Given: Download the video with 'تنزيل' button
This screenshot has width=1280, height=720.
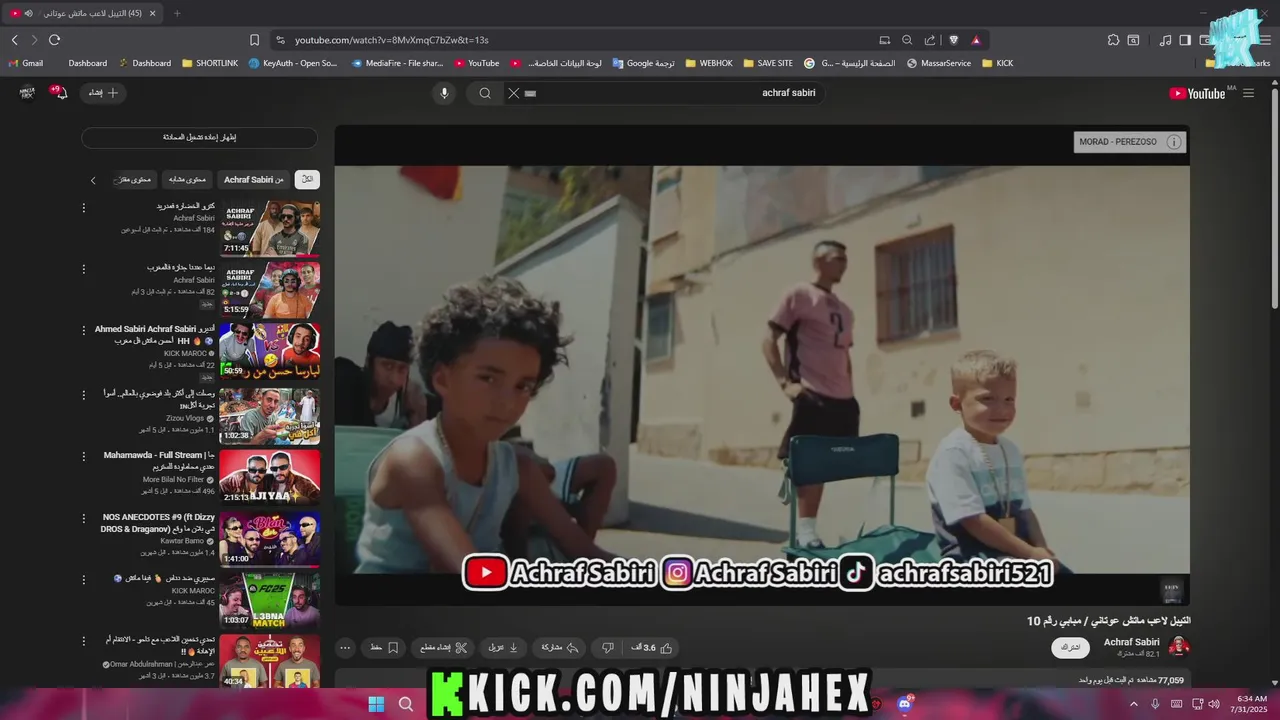Looking at the screenshot, I should tap(503, 648).
